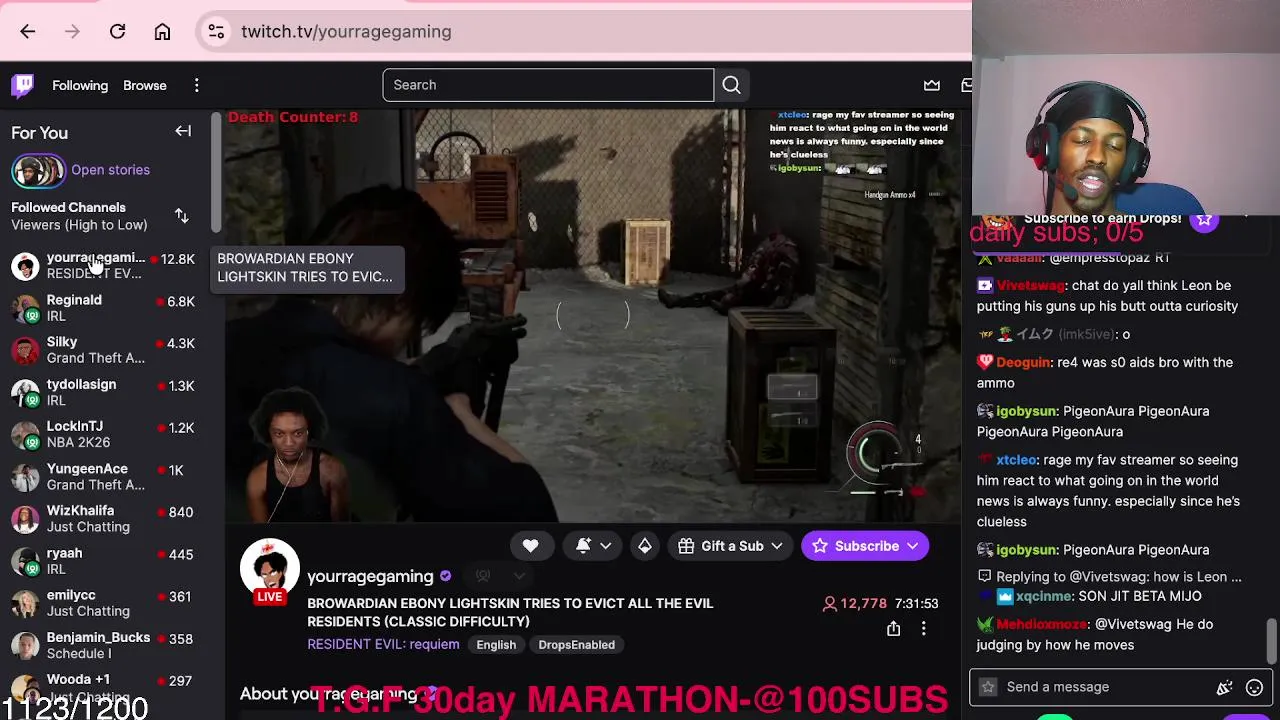The image size is (1280, 720).
Task: Open the Gift a Sub dropdown
Action: 731,546
